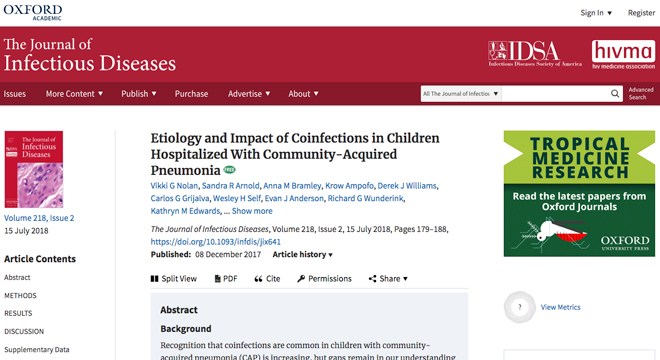
Task: Open the search scope dropdown
Action: click(461, 93)
